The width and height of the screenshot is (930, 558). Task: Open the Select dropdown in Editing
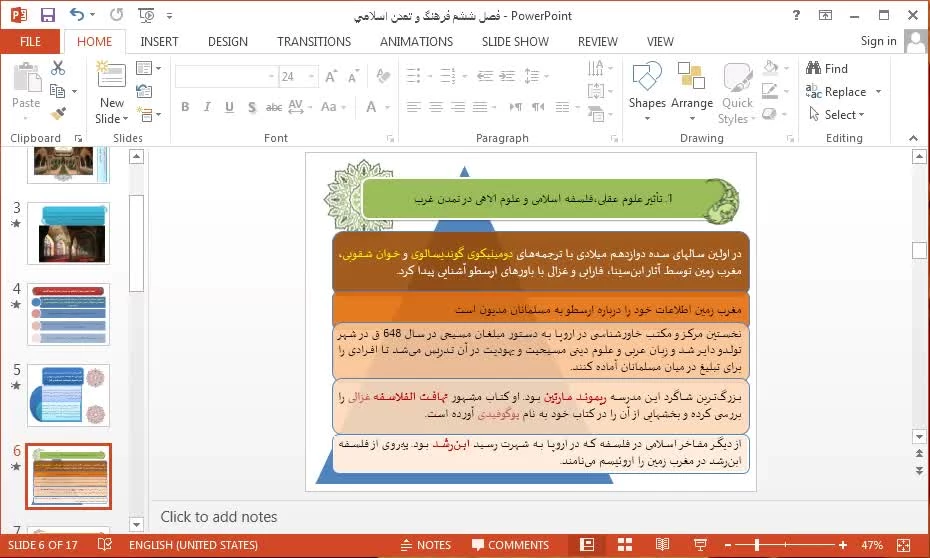(x=836, y=114)
